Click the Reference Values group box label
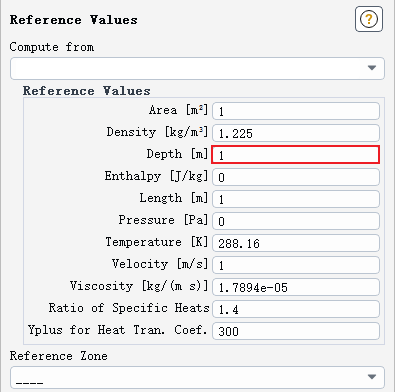395x392 pixels. point(87,91)
